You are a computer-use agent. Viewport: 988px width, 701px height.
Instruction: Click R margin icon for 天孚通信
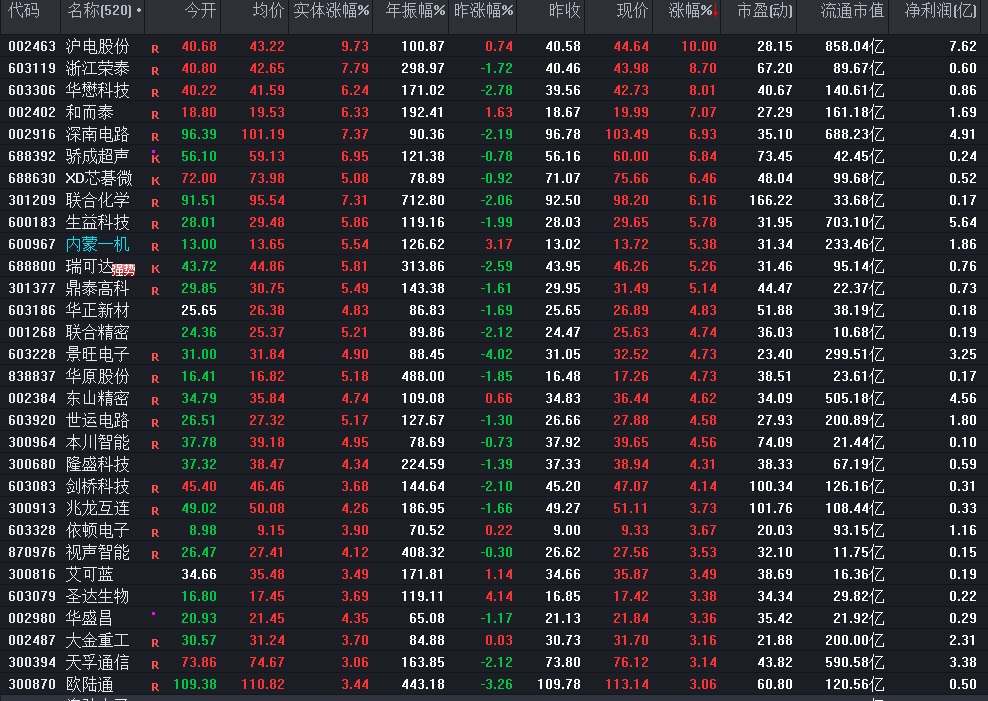155,666
